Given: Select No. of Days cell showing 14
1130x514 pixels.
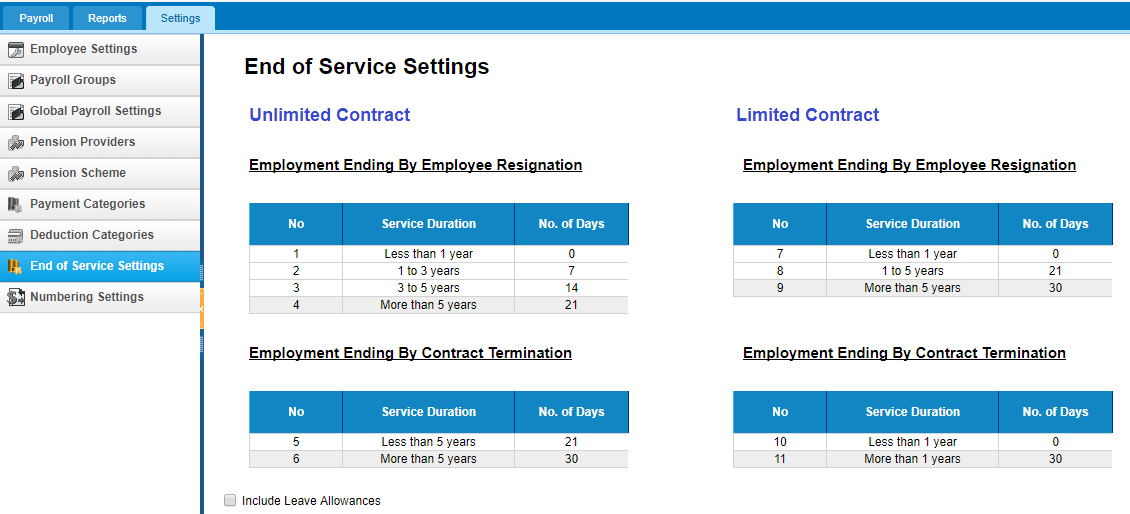Looking at the screenshot, I should click(571, 288).
